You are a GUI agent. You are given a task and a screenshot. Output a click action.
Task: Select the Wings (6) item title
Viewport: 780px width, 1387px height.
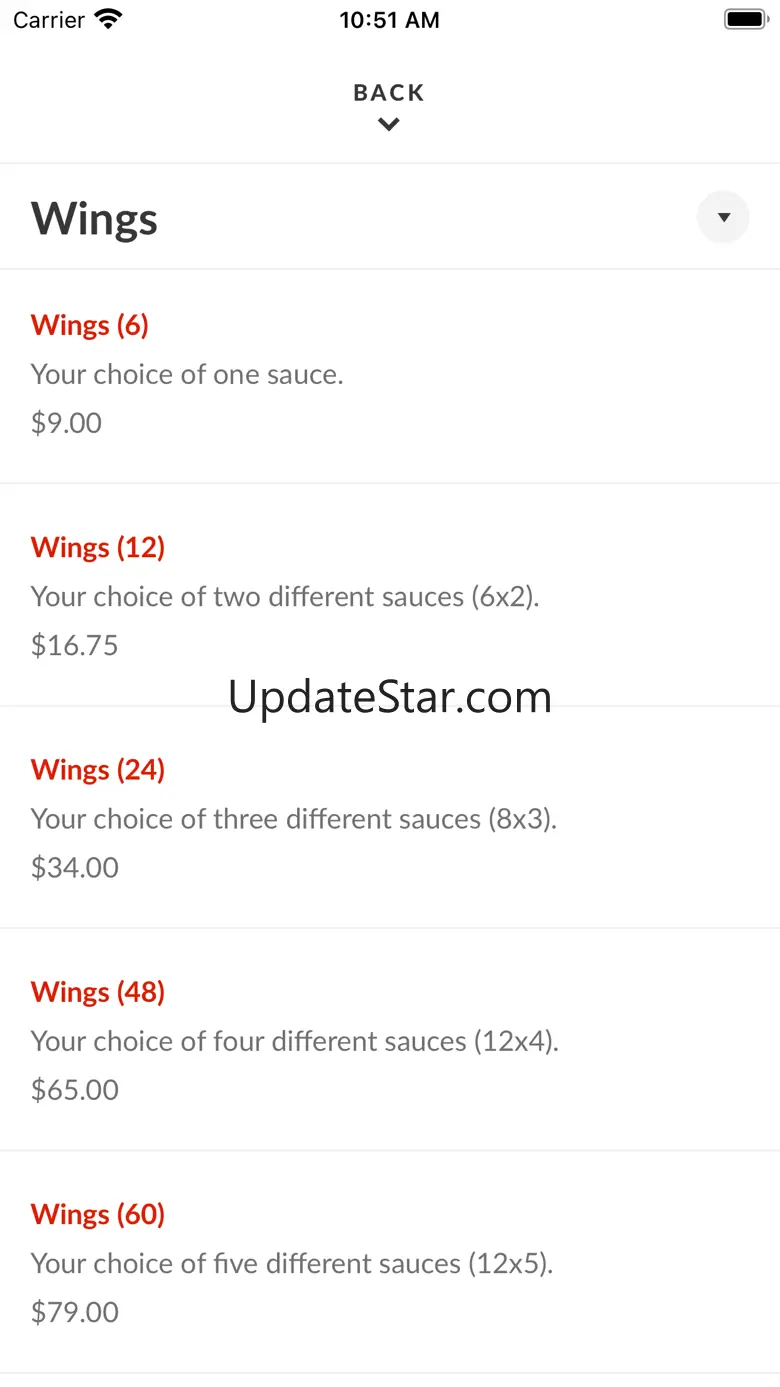pos(90,325)
